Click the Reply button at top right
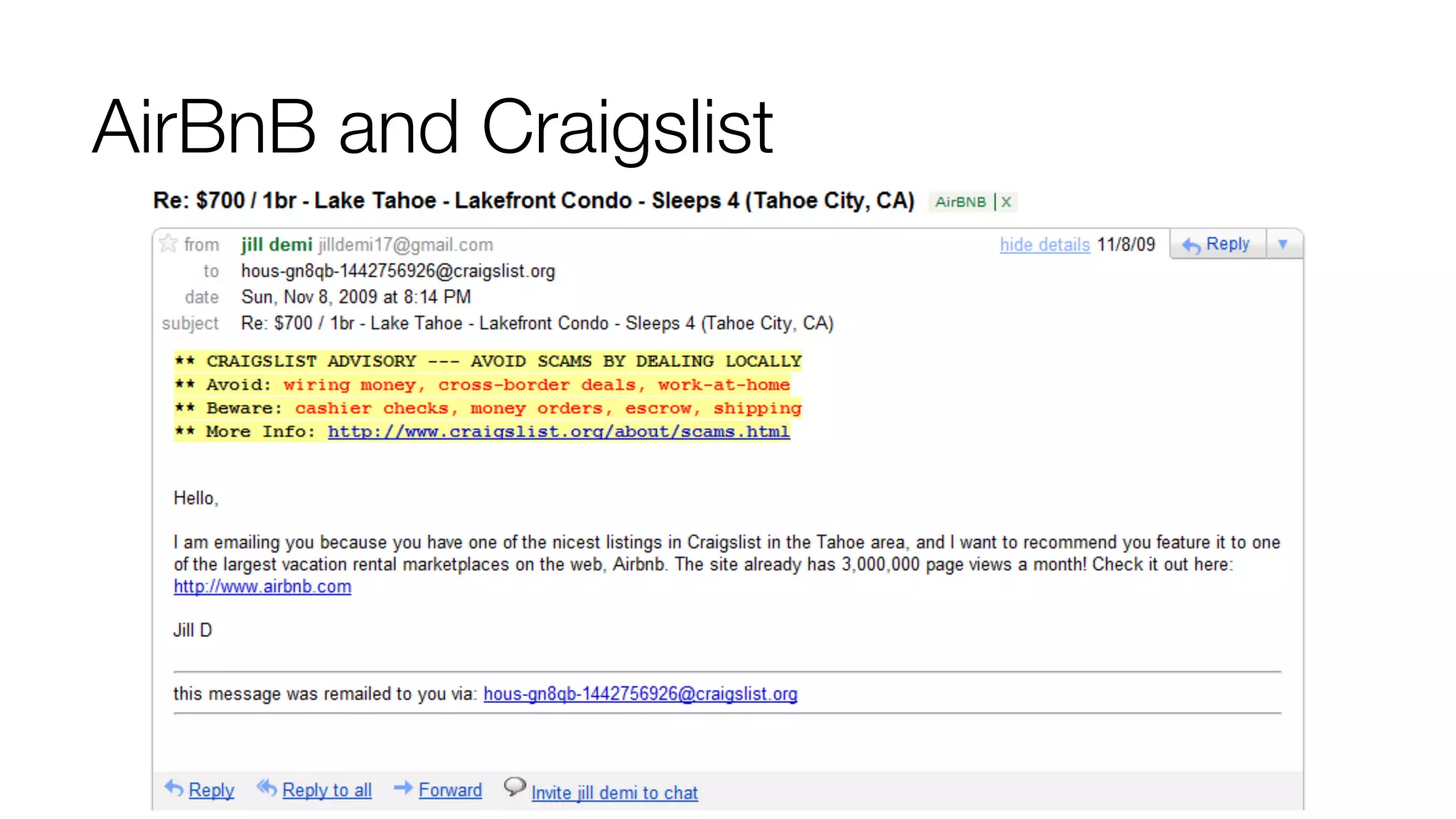 [1217, 244]
